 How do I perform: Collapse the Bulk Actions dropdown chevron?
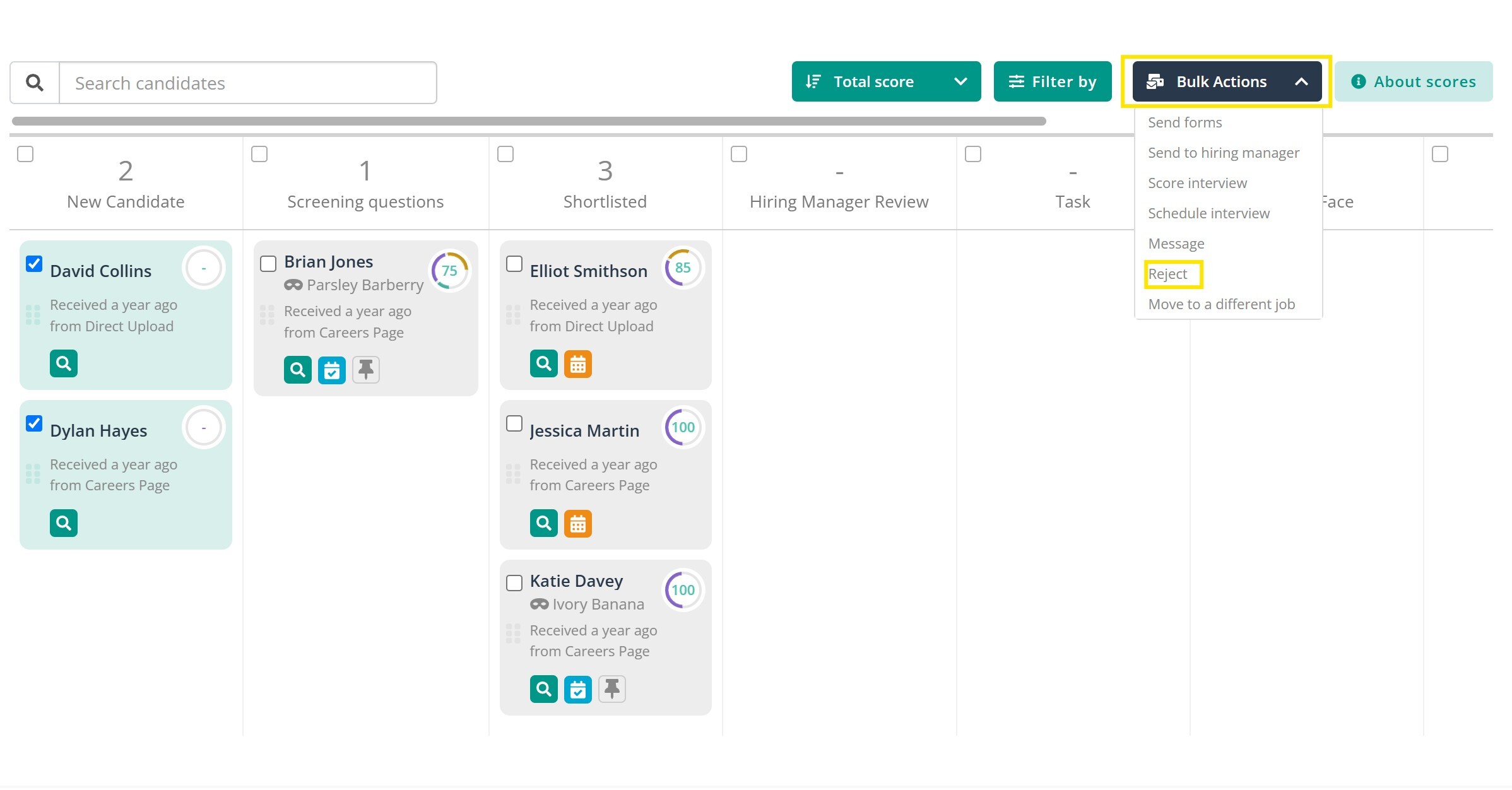(1301, 81)
